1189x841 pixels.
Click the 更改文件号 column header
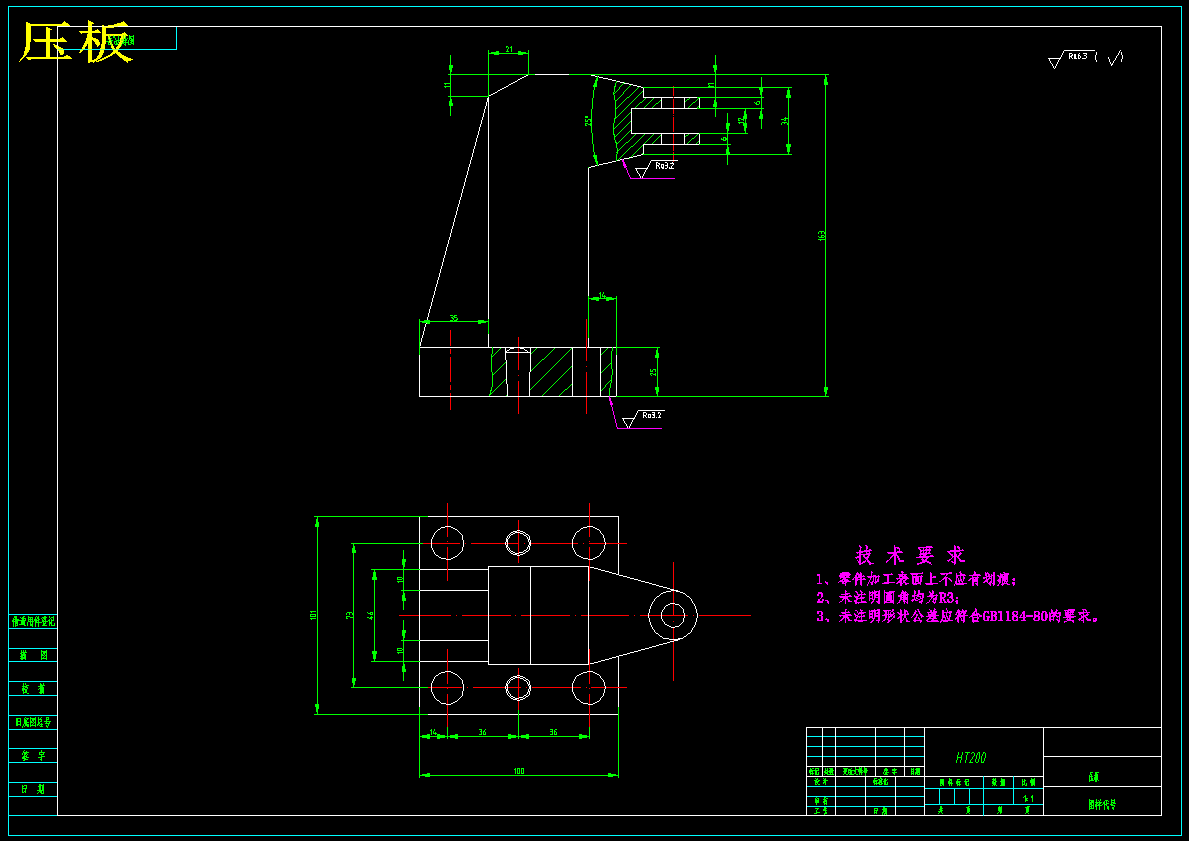[x=855, y=771]
